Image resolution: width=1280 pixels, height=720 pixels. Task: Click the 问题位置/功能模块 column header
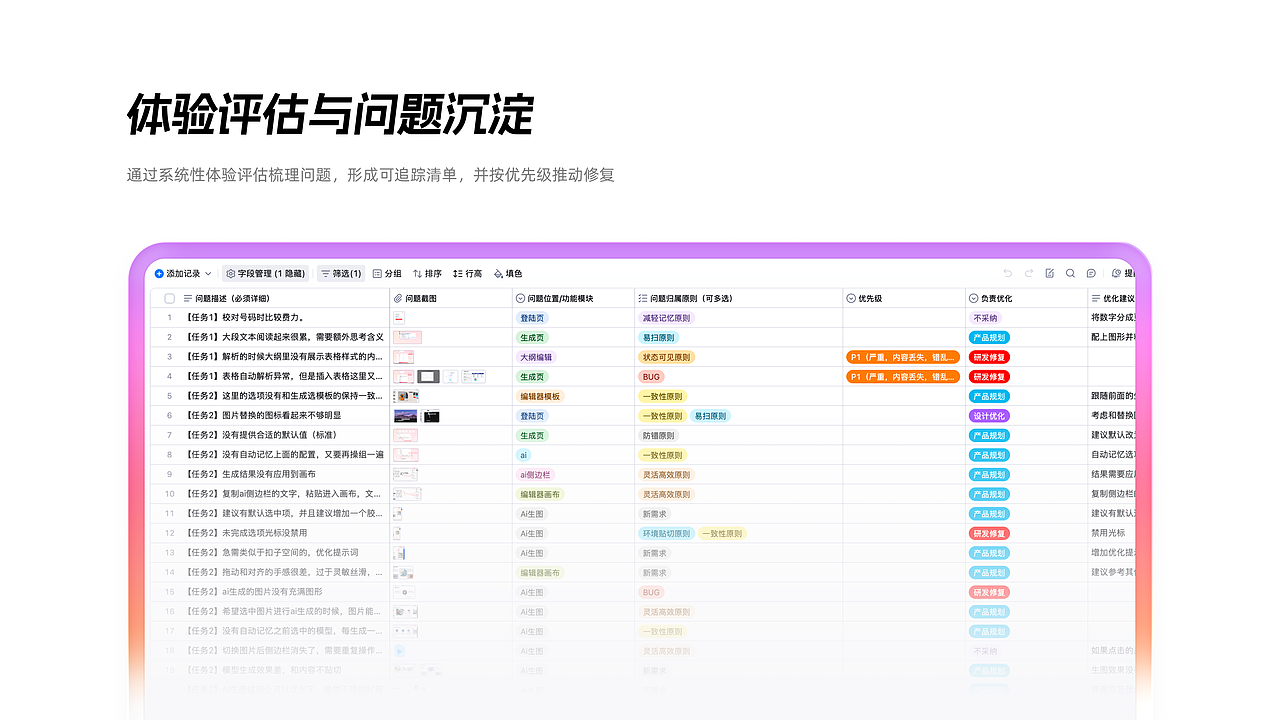click(573, 298)
